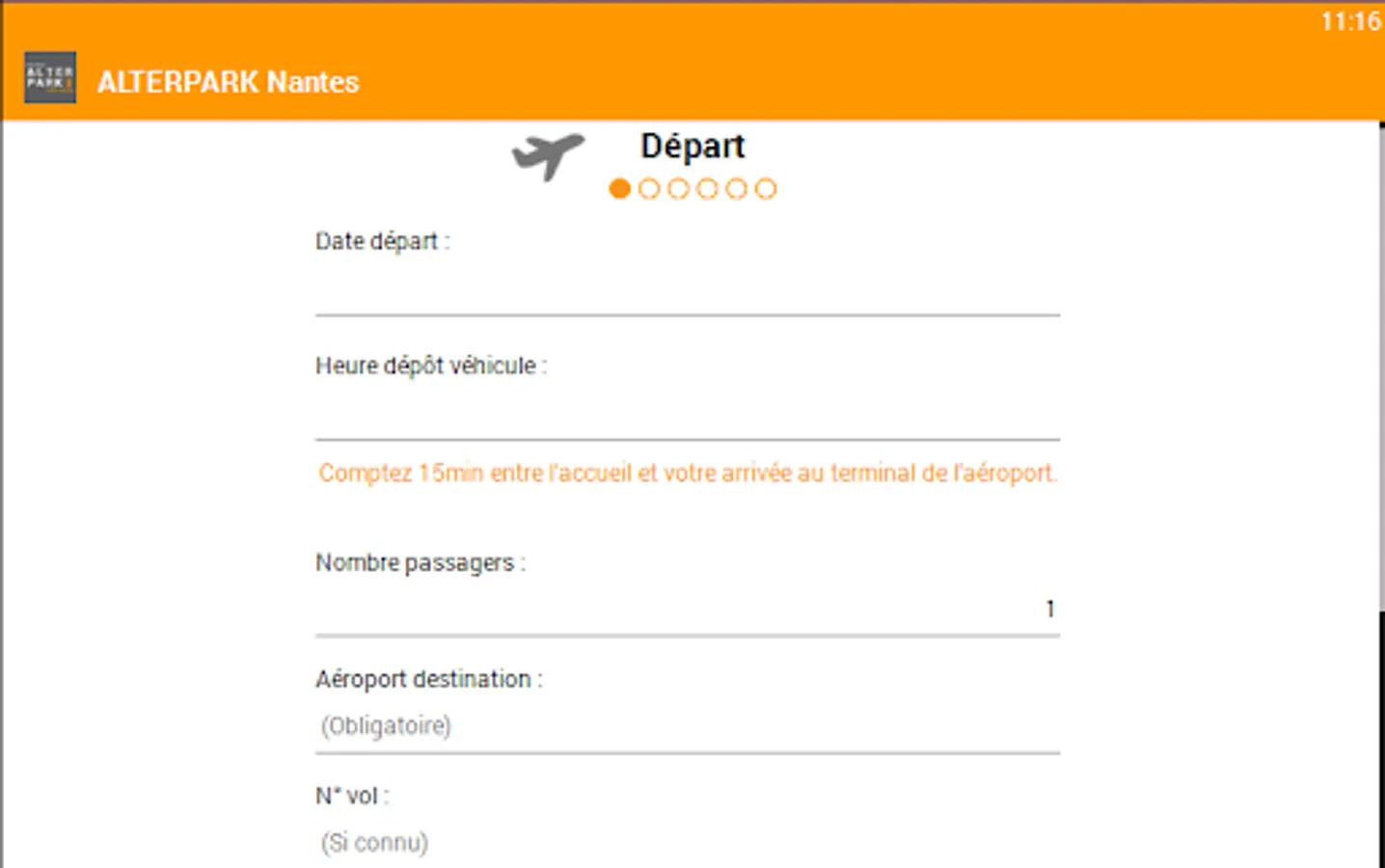Viewport: 1385px width, 868px height.
Task: Click the airplane departure icon
Action: [548, 154]
